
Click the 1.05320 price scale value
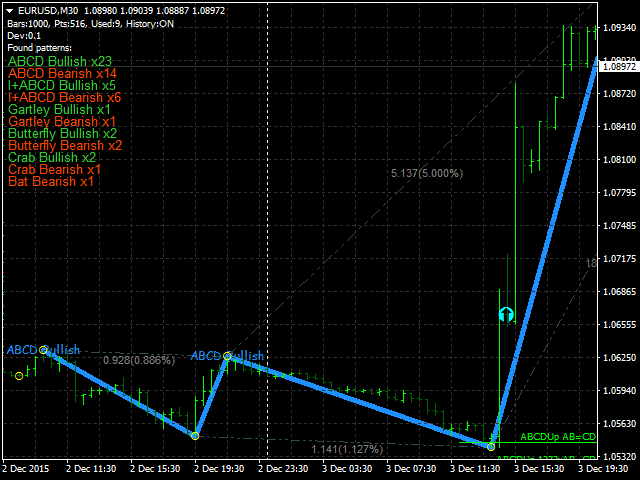tap(619, 456)
